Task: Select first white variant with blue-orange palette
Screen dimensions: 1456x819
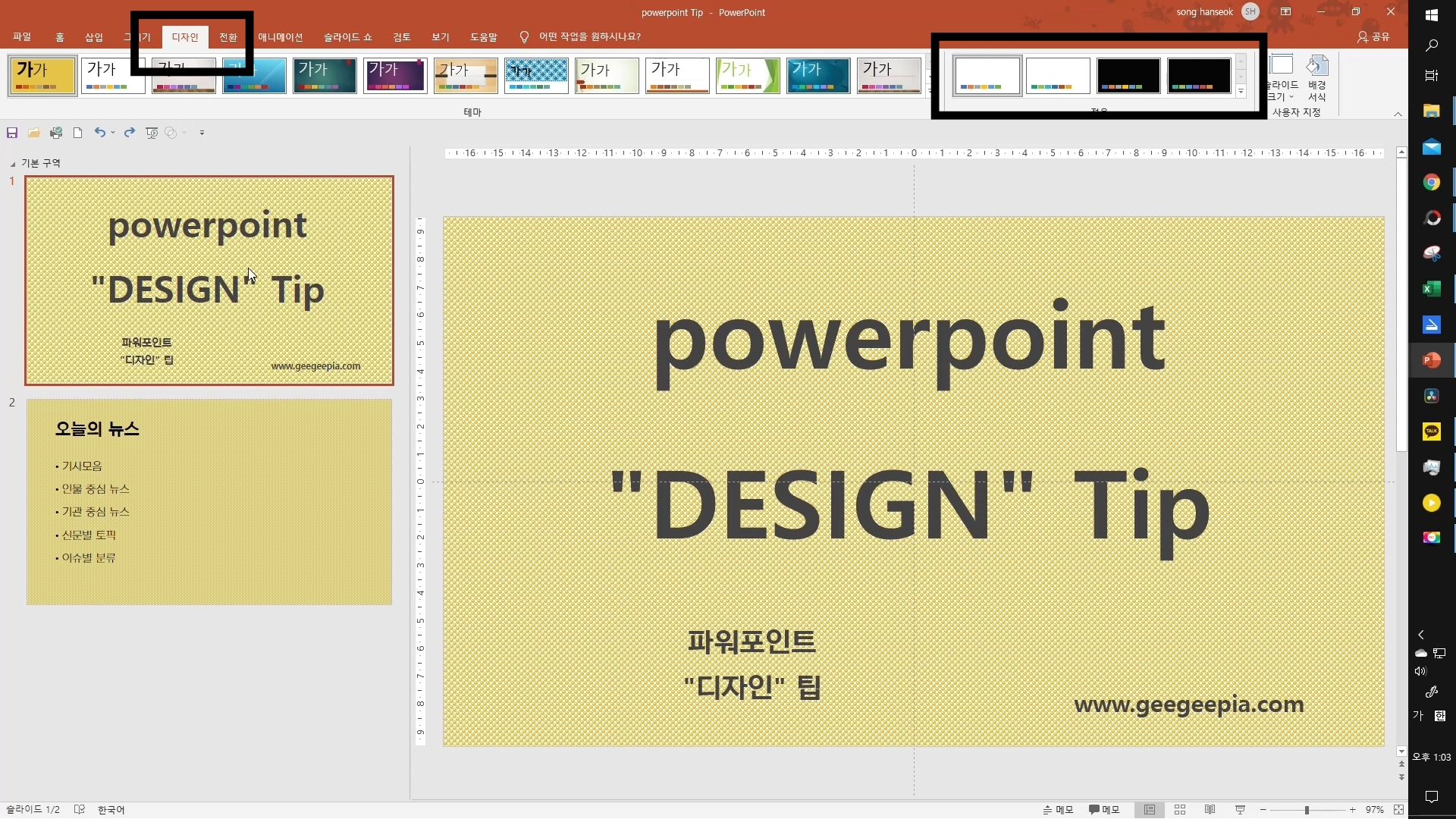Action: (987, 75)
